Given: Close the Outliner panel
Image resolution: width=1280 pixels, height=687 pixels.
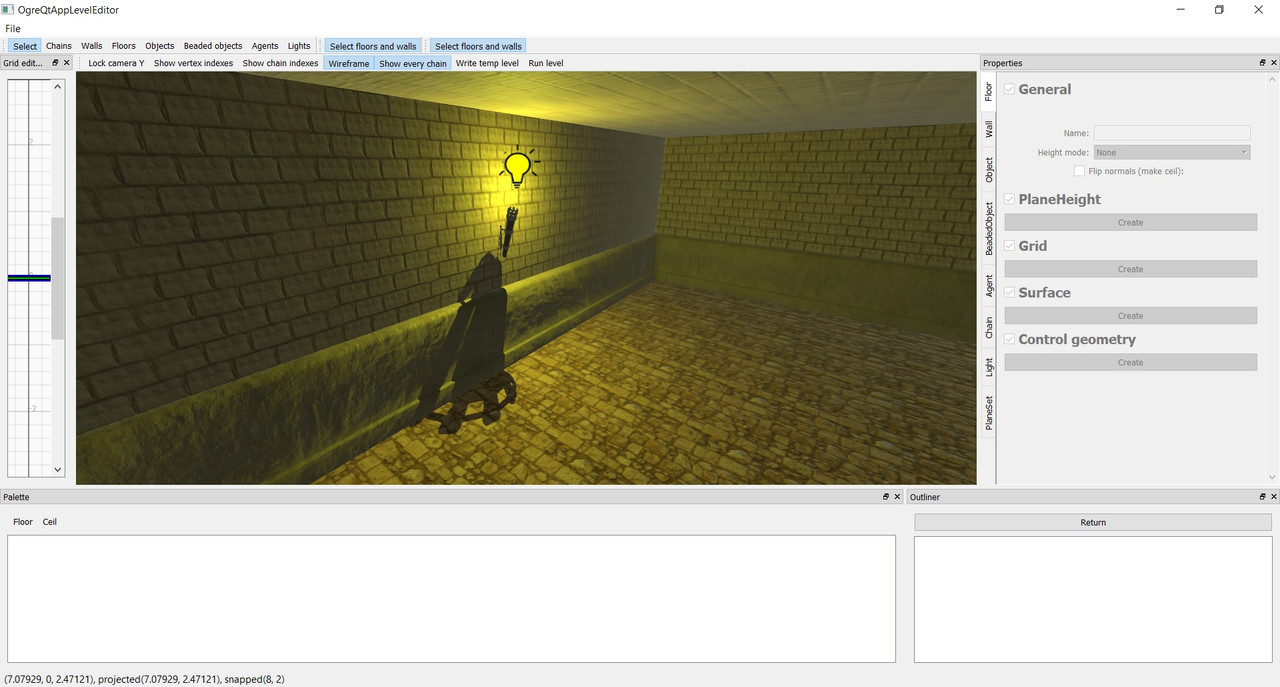Looking at the screenshot, I should pos(1274,497).
